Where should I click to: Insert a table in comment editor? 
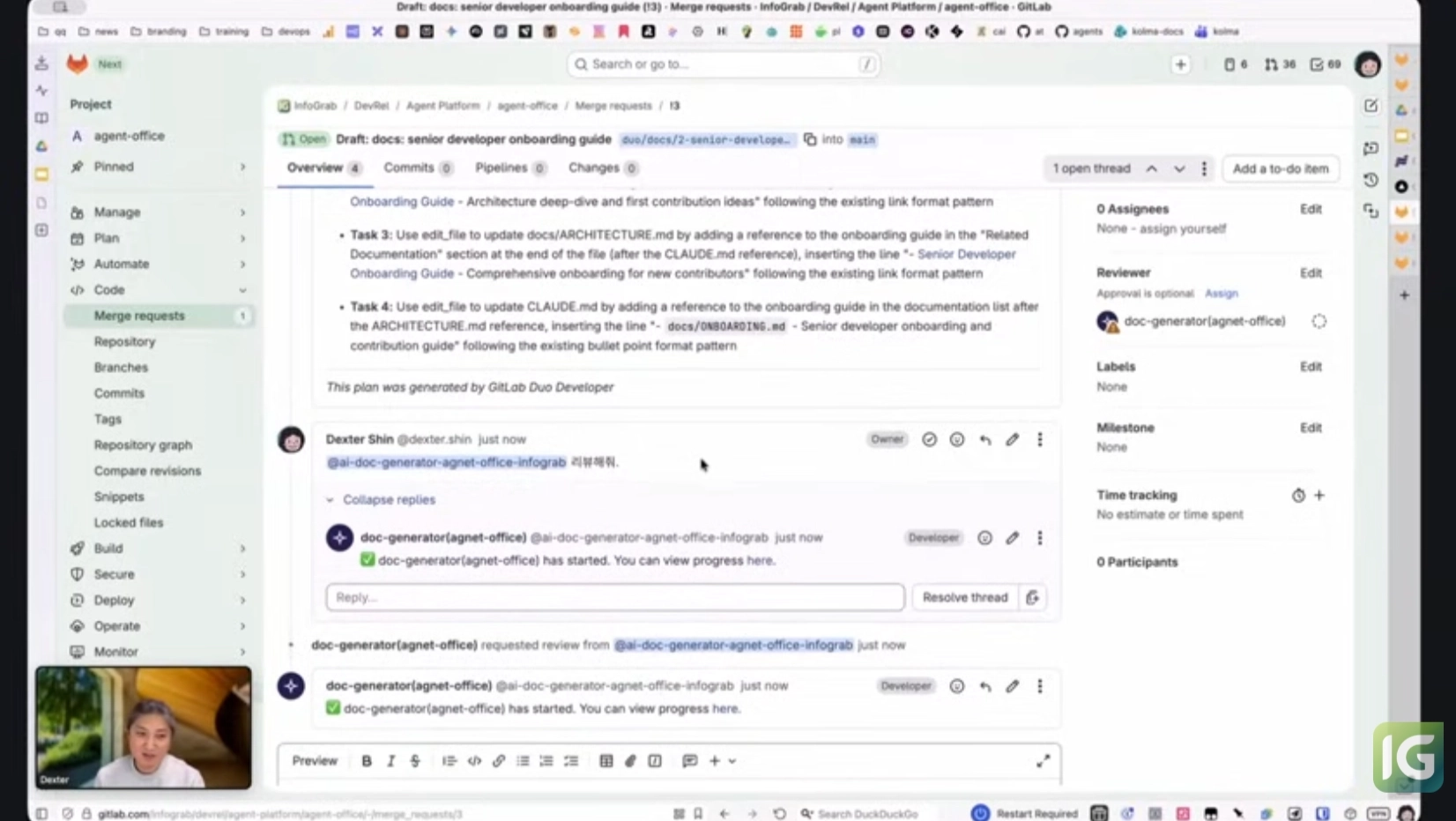coord(606,761)
